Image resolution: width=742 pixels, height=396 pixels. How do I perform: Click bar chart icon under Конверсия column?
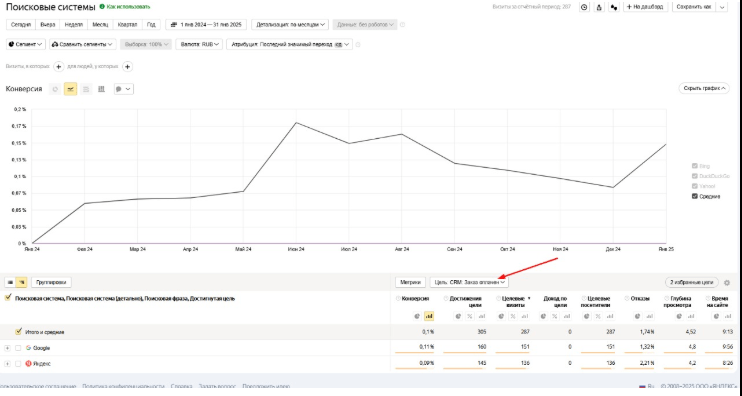[x=429, y=316]
